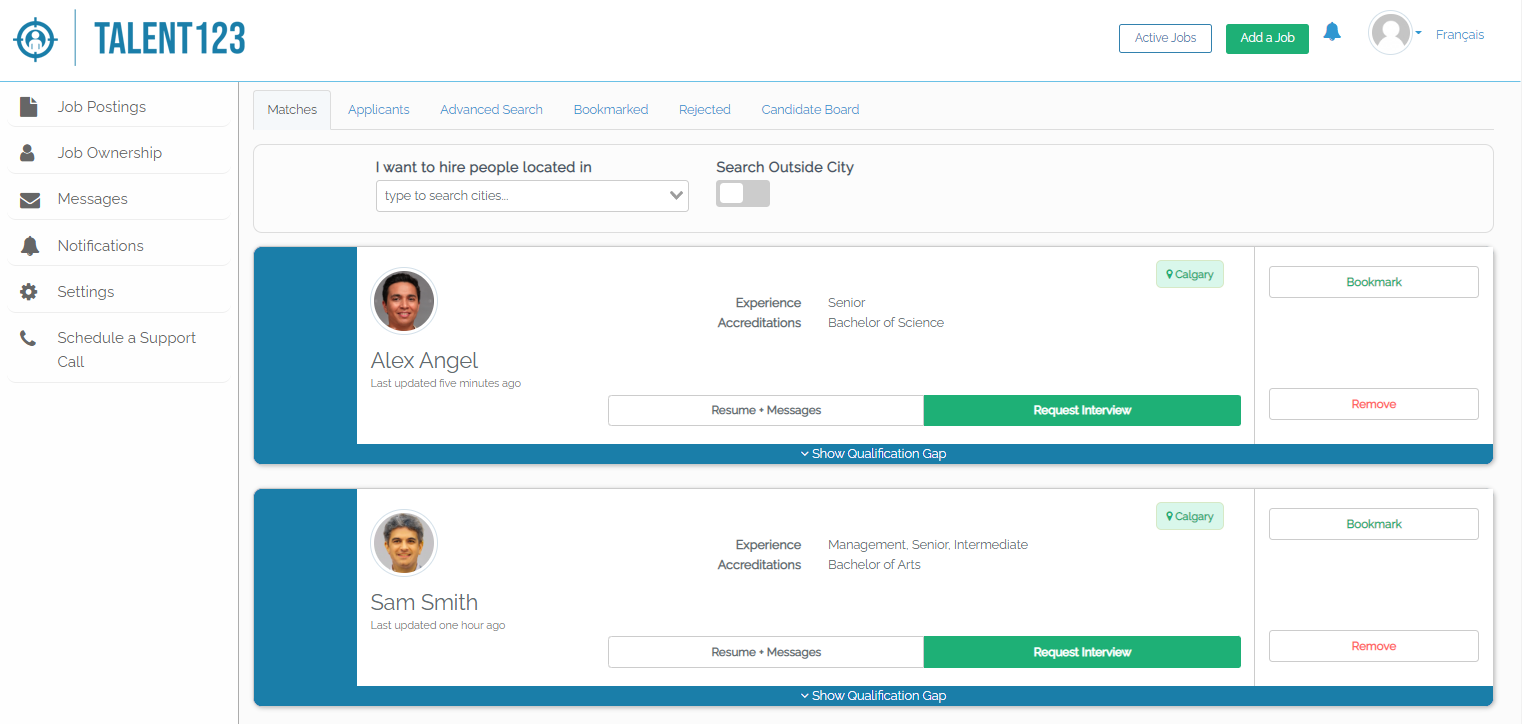Switch to the Applicants tab
Image resolution: width=1522 pixels, height=724 pixels.
[378, 109]
